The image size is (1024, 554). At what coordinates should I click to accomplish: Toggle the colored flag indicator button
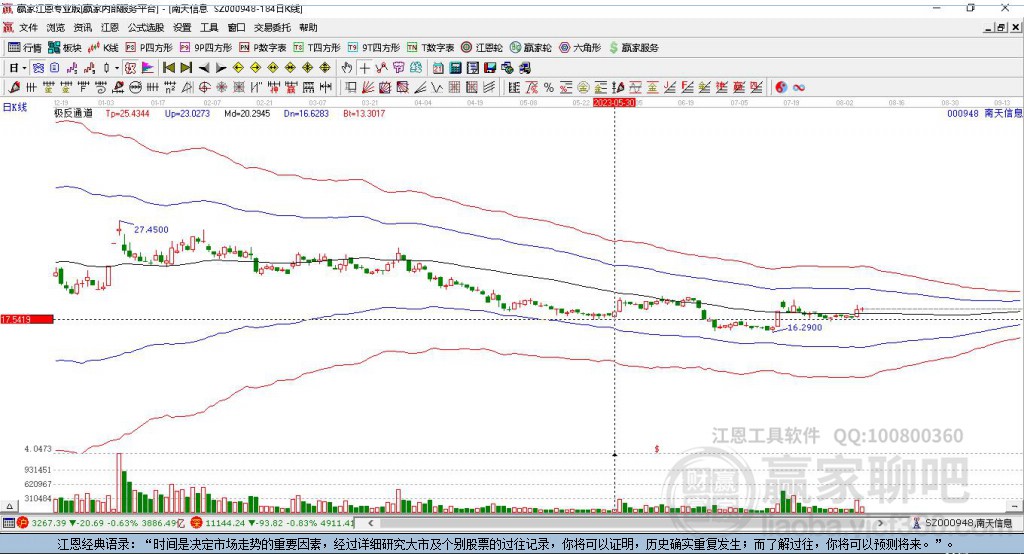148,68
